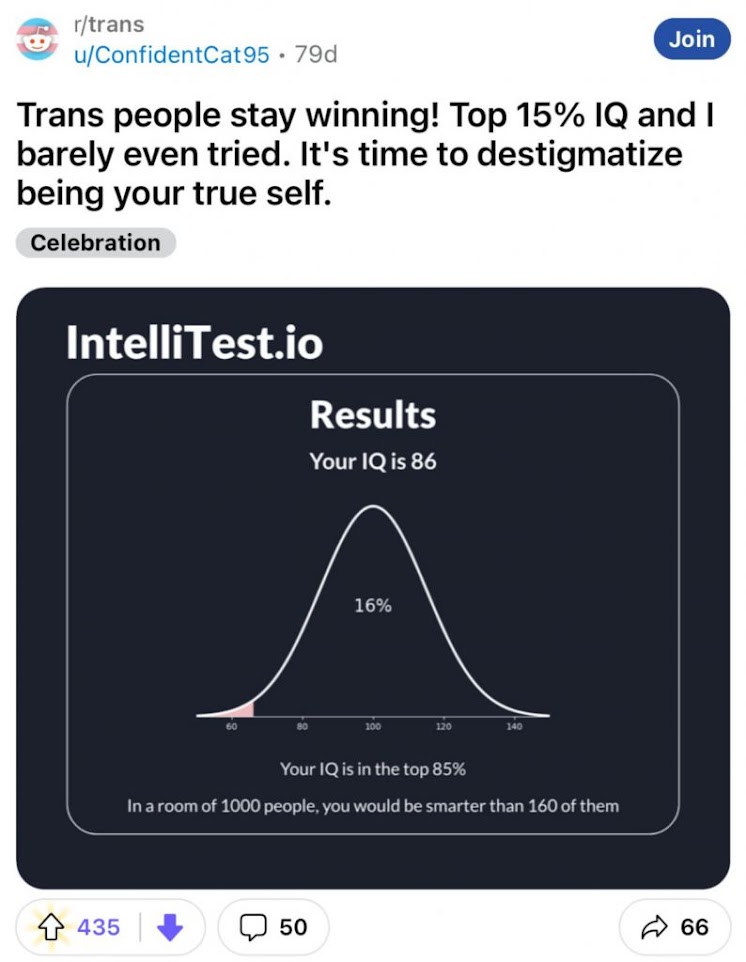The width and height of the screenshot is (746, 962).
Task: Open the post title text
Action: tap(365, 154)
